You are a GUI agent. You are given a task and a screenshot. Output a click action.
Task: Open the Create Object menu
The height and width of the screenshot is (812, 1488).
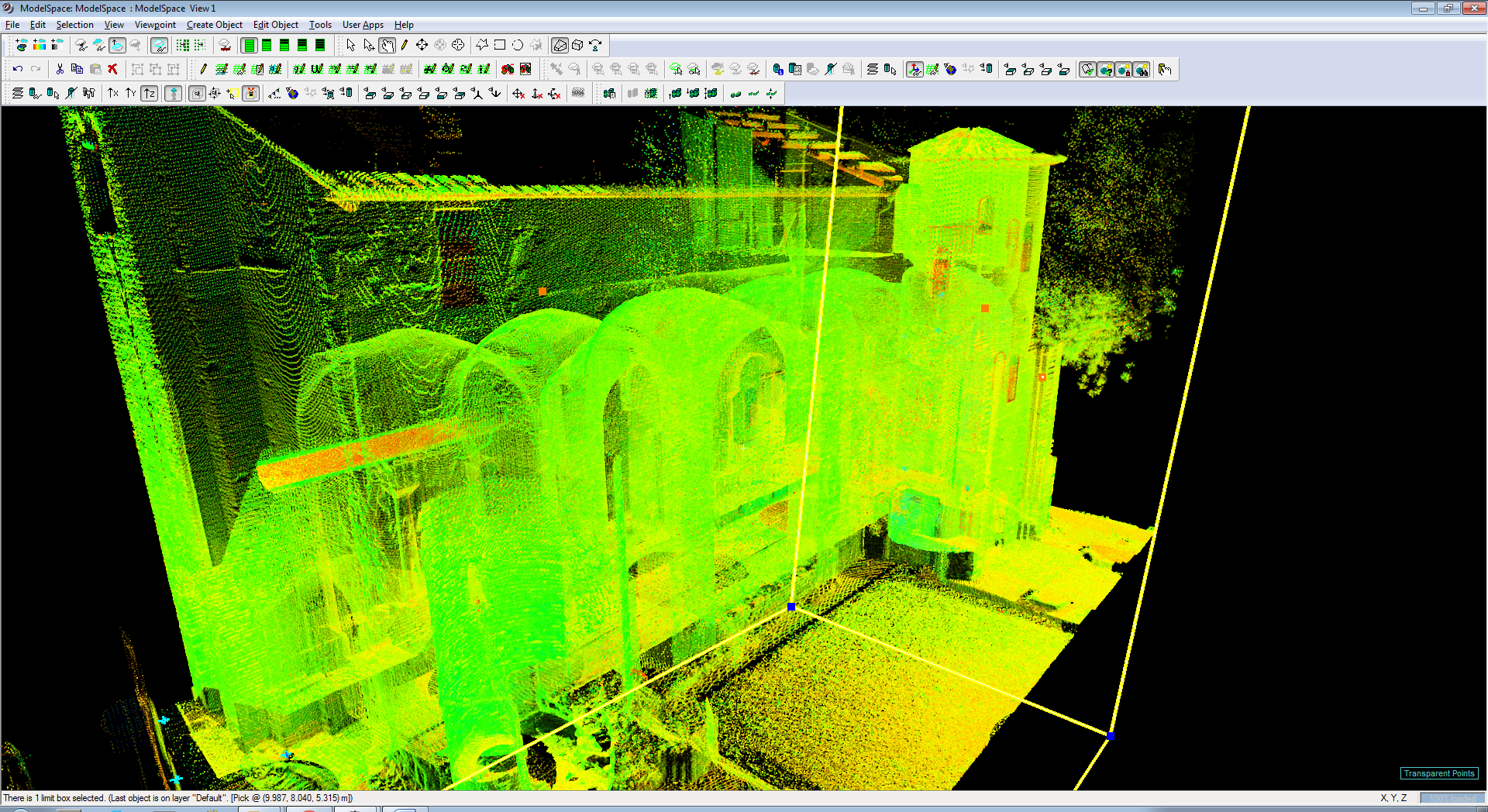[x=215, y=25]
